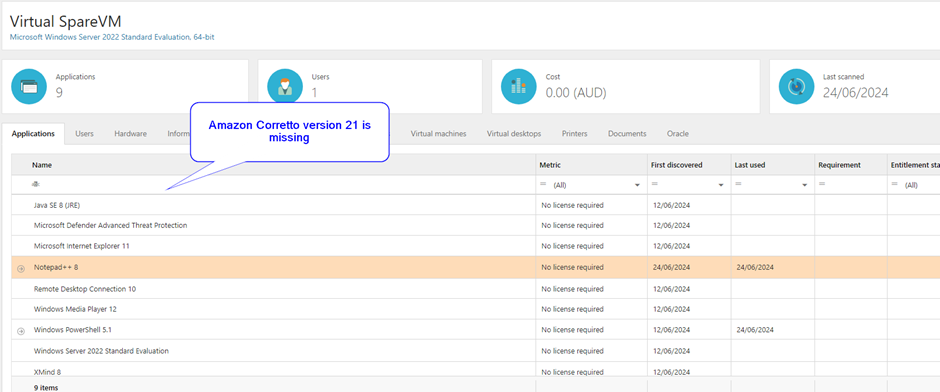The image size is (940, 392).
Task: Open the Documents tab
Action: tap(627, 134)
